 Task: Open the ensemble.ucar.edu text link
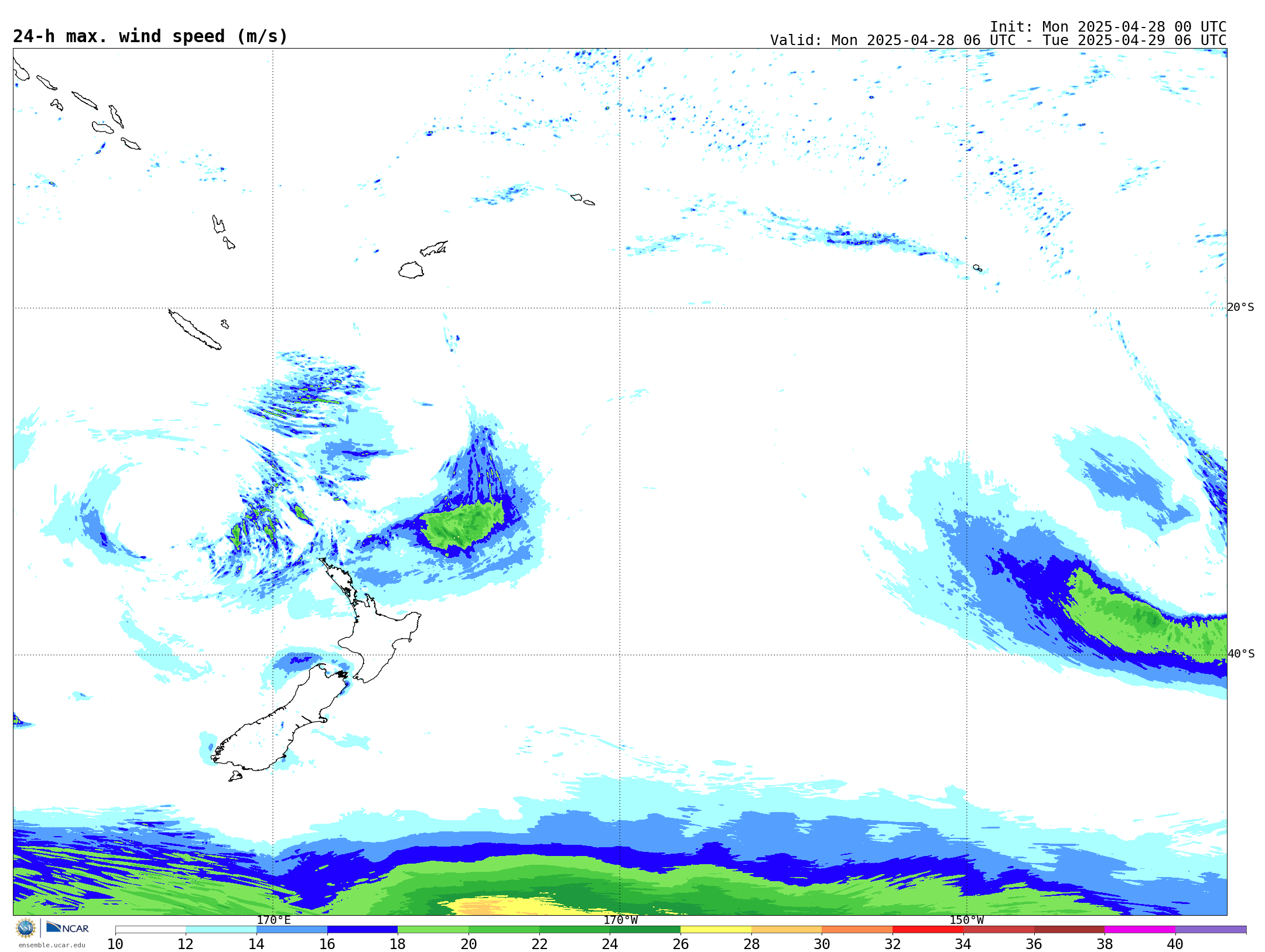tap(52, 945)
